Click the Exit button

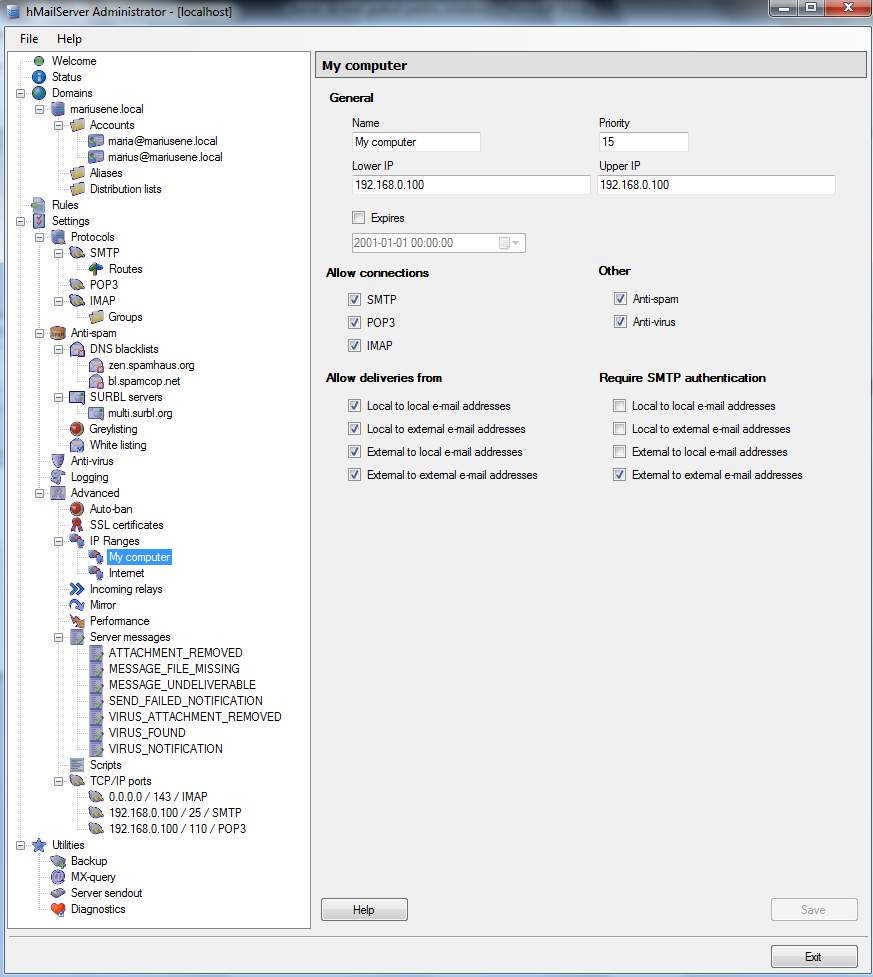pyautogui.click(x=813, y=957)
